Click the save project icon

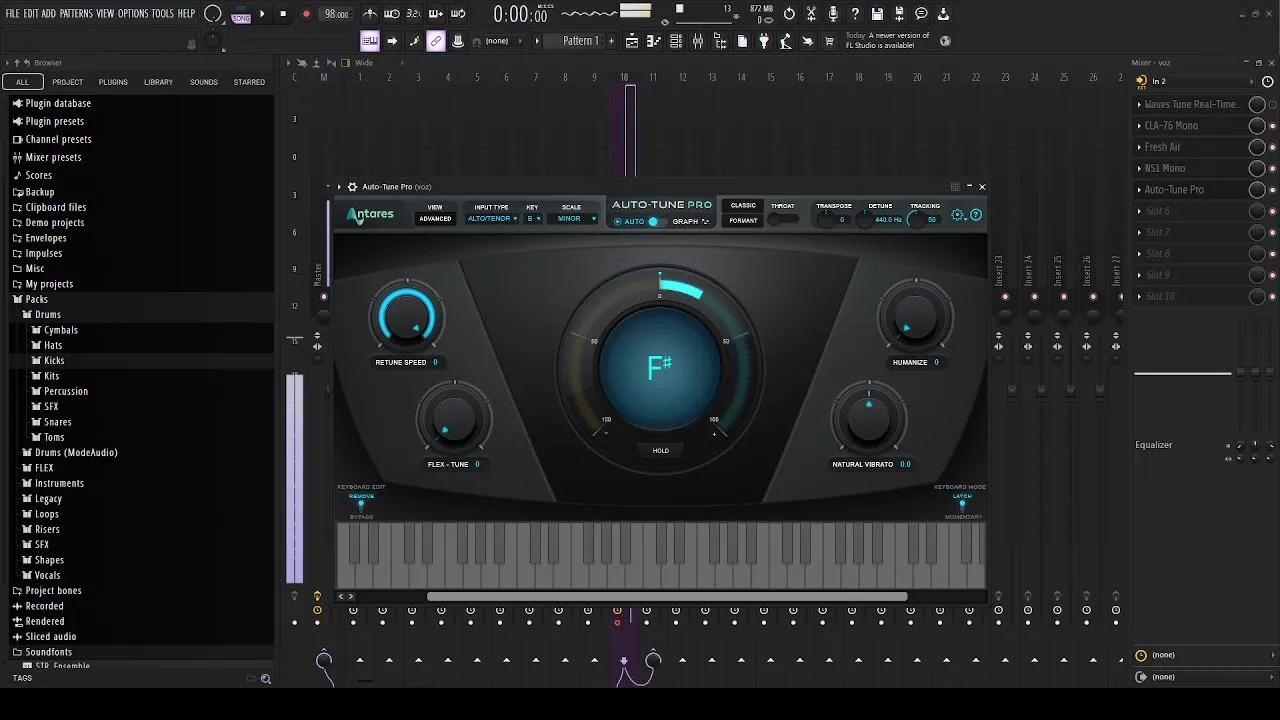pos(877,14)
